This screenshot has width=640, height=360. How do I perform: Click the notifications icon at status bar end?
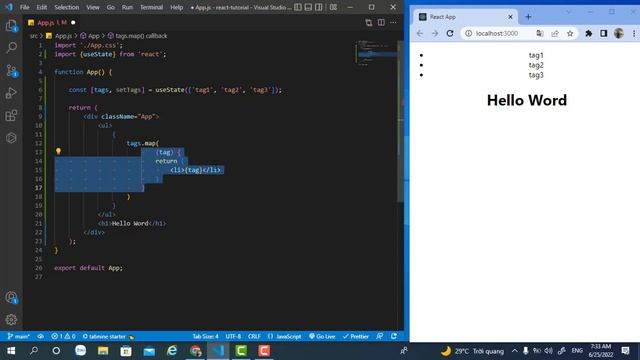(394, 336)
